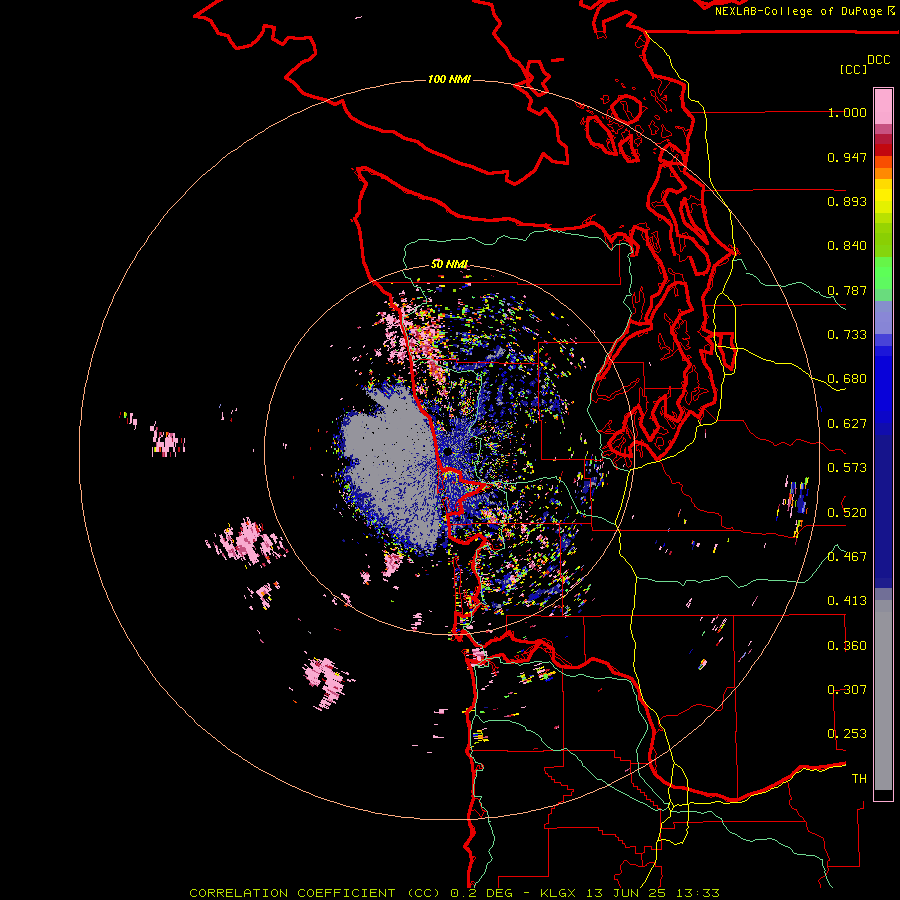Select the 0.947 scale value
This screenshot has width=900, height=900.
coord(847,157)
